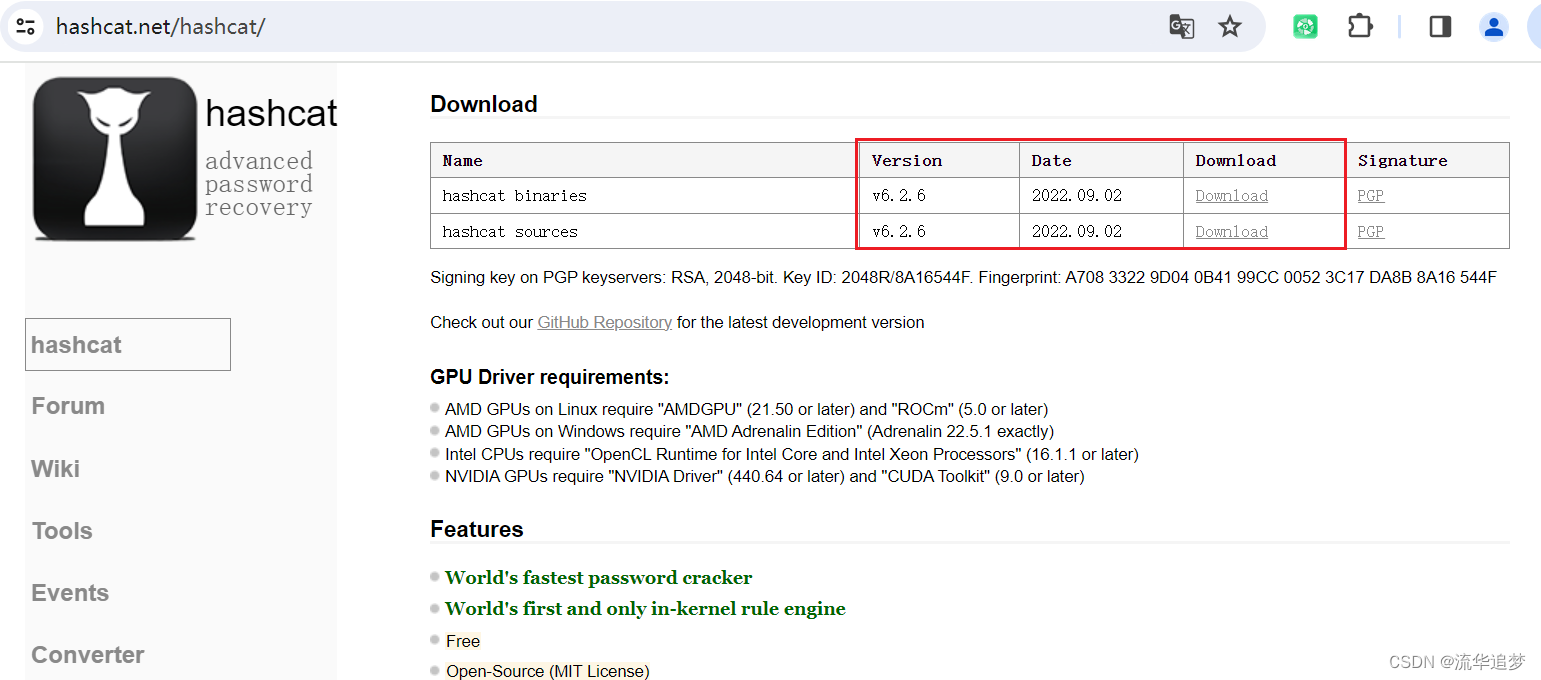This screenshot has width=1541, height=680.
Task: Open Tools in the sidebar menu
Action: pyautogui.click(x=62, y=531)
